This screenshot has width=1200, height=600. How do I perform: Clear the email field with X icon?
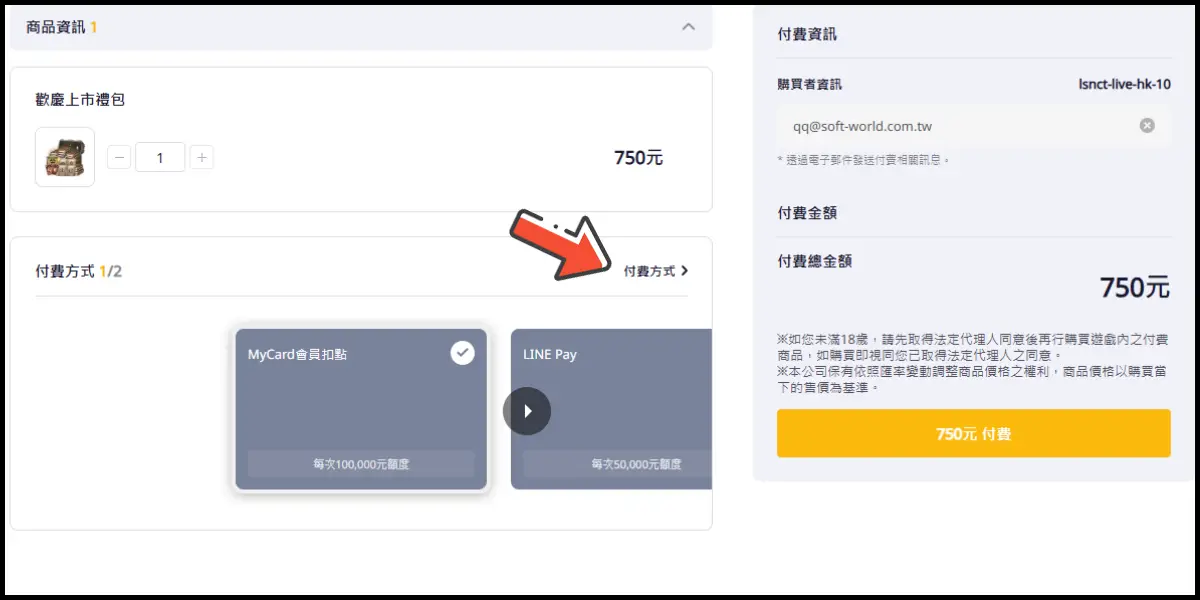point(1147,126)
